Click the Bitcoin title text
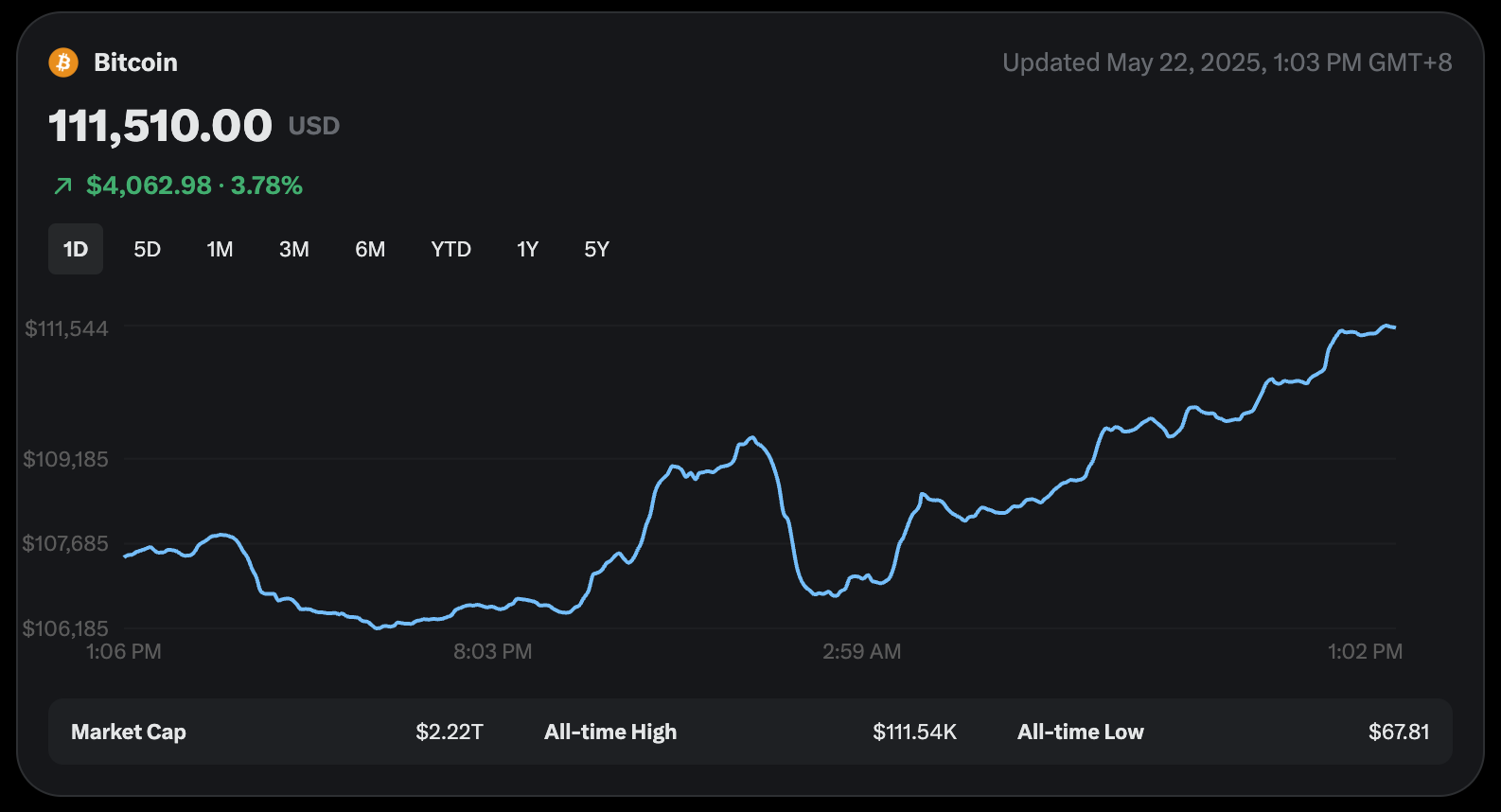 [x=135, y=62]
